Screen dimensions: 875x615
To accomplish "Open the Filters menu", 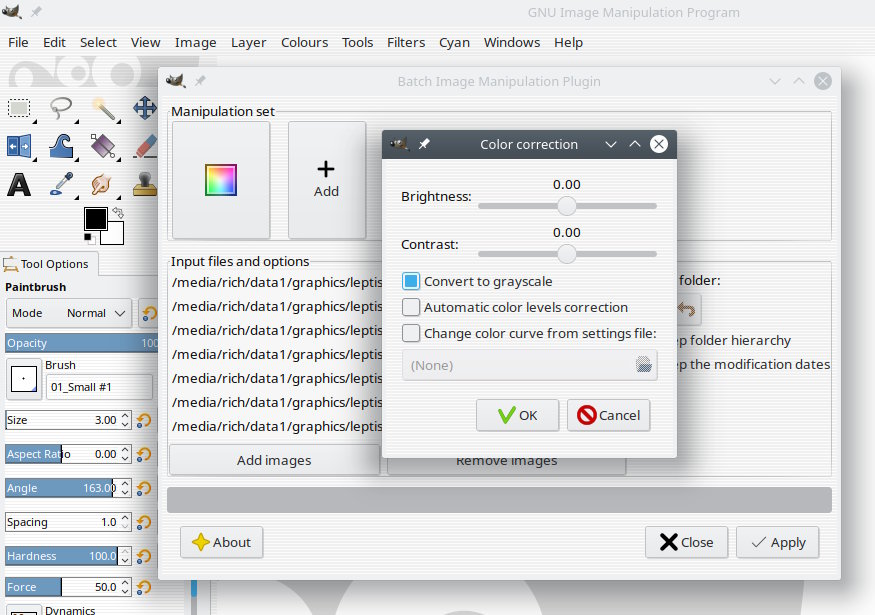I will (406, 42).
